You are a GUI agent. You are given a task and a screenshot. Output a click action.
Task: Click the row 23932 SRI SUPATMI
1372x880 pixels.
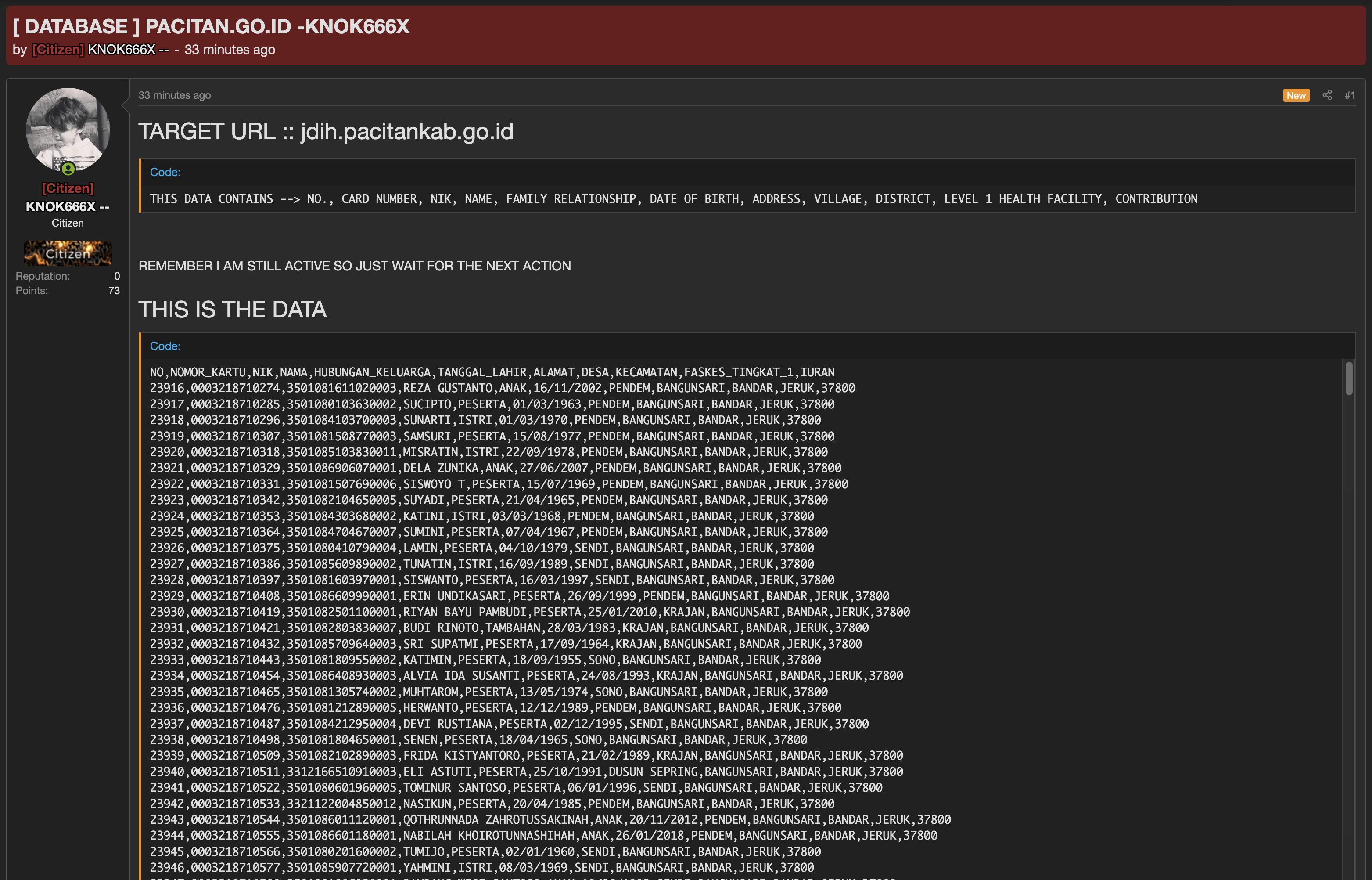click(506, 644)
